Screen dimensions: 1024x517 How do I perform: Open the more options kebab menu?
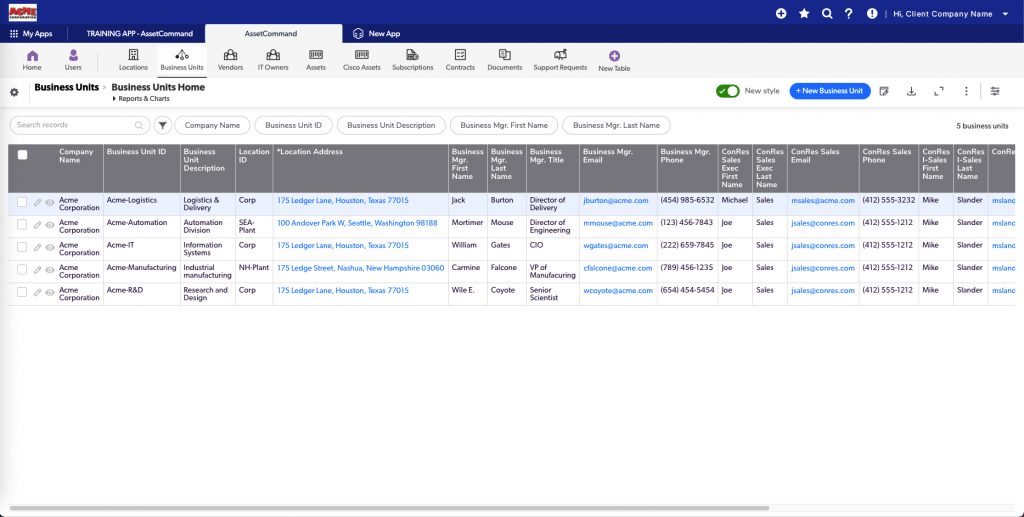pyautogui.click(x=966, y=91)
